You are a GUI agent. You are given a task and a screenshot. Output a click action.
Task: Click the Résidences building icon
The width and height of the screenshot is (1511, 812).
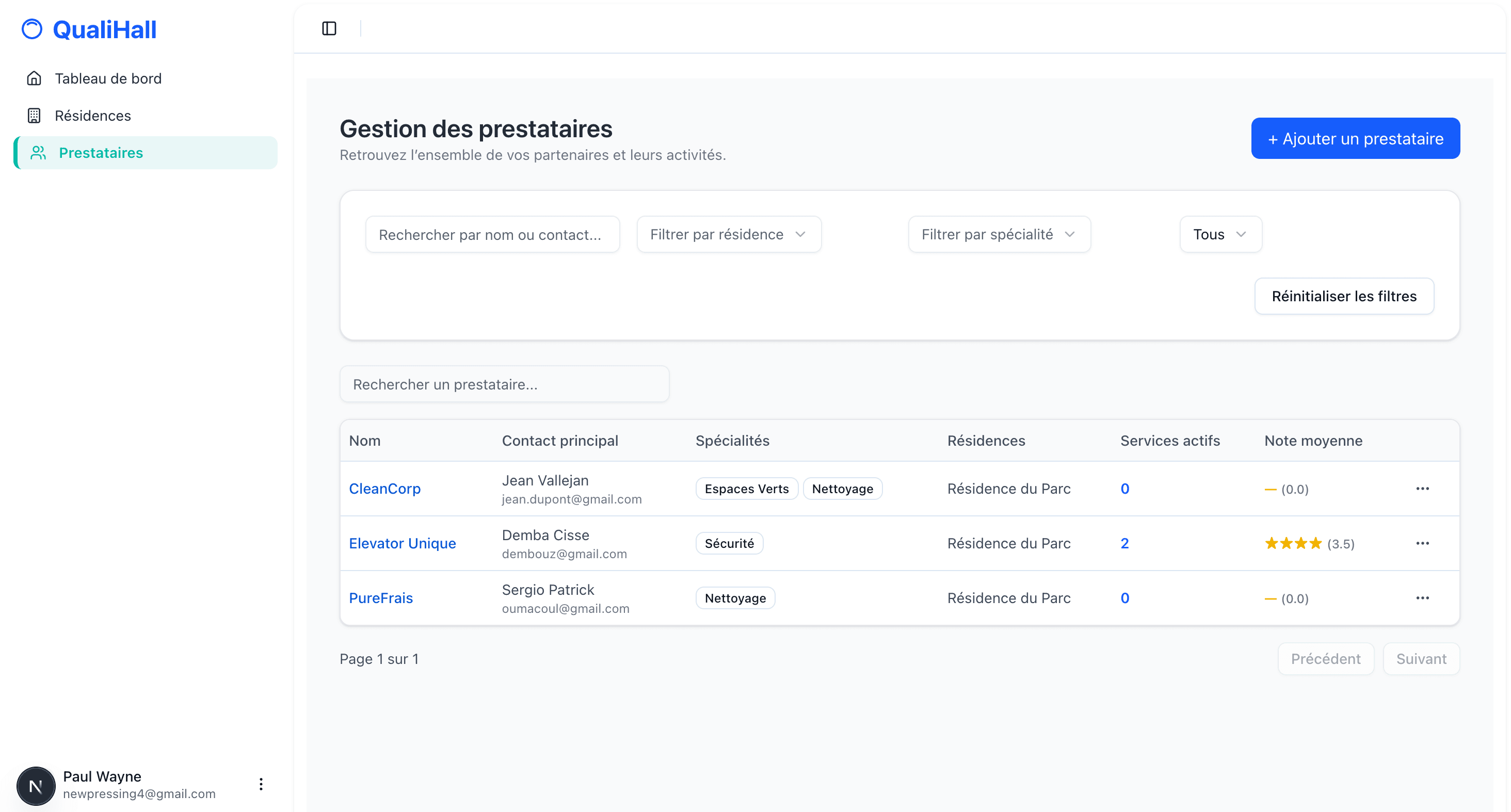pyautogui.click(x=35, y=115)
